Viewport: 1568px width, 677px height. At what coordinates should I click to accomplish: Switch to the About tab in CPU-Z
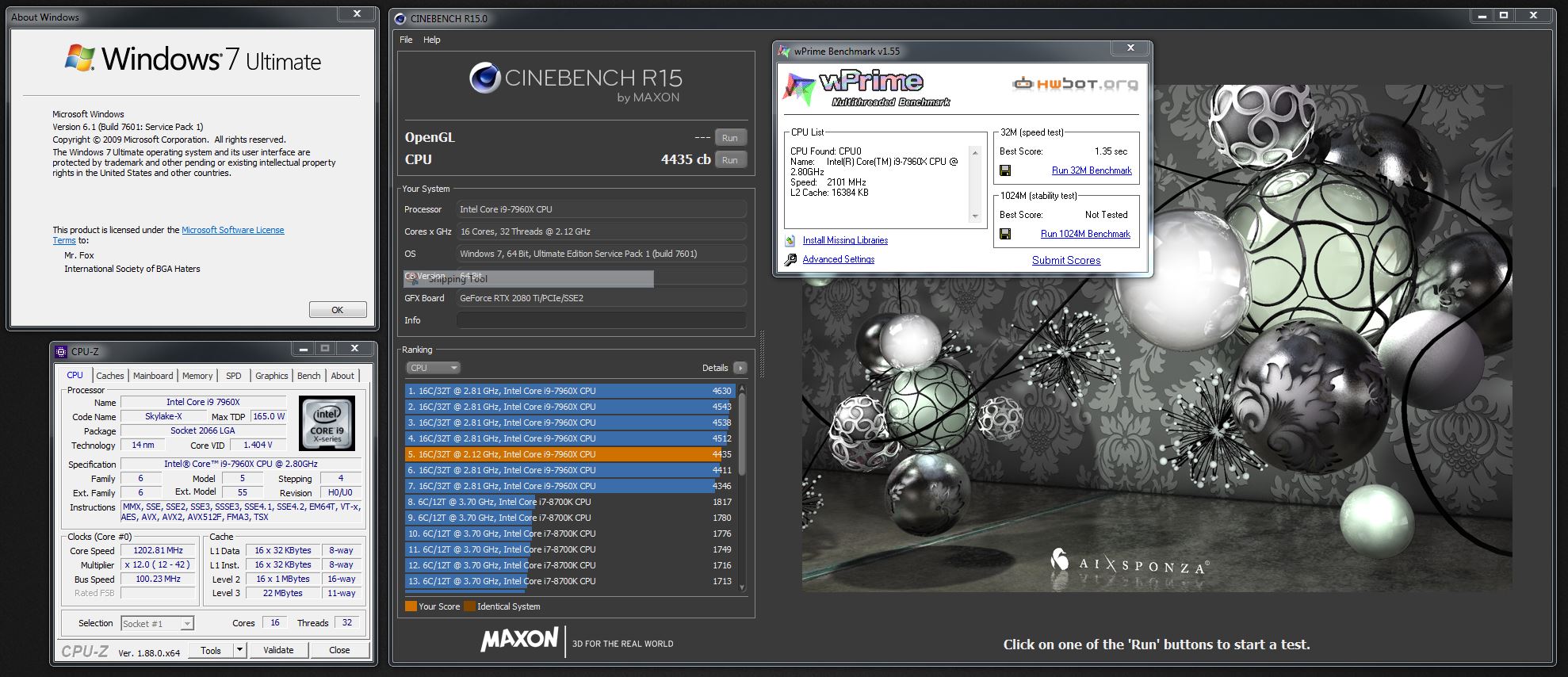[342, 376]
